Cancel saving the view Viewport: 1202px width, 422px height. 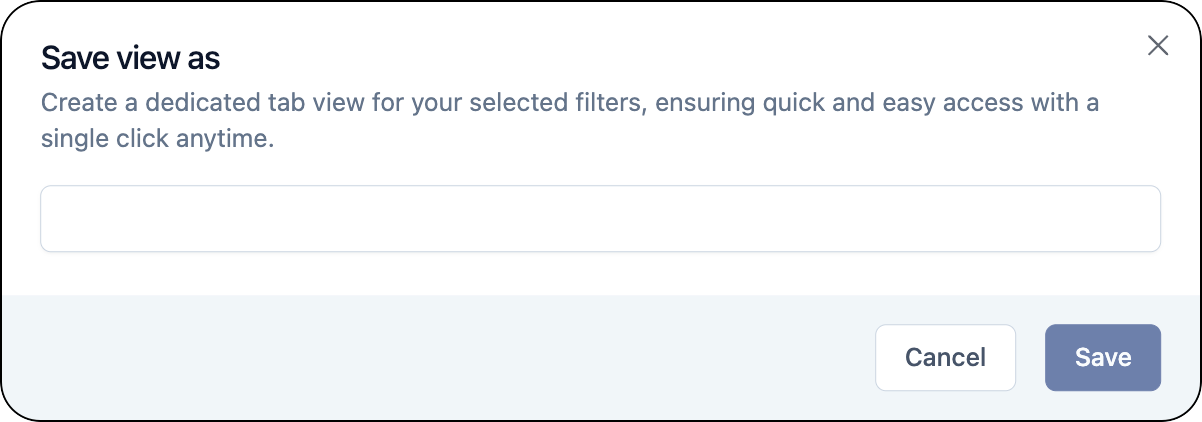pyautogui.click(x=945, y=357)
